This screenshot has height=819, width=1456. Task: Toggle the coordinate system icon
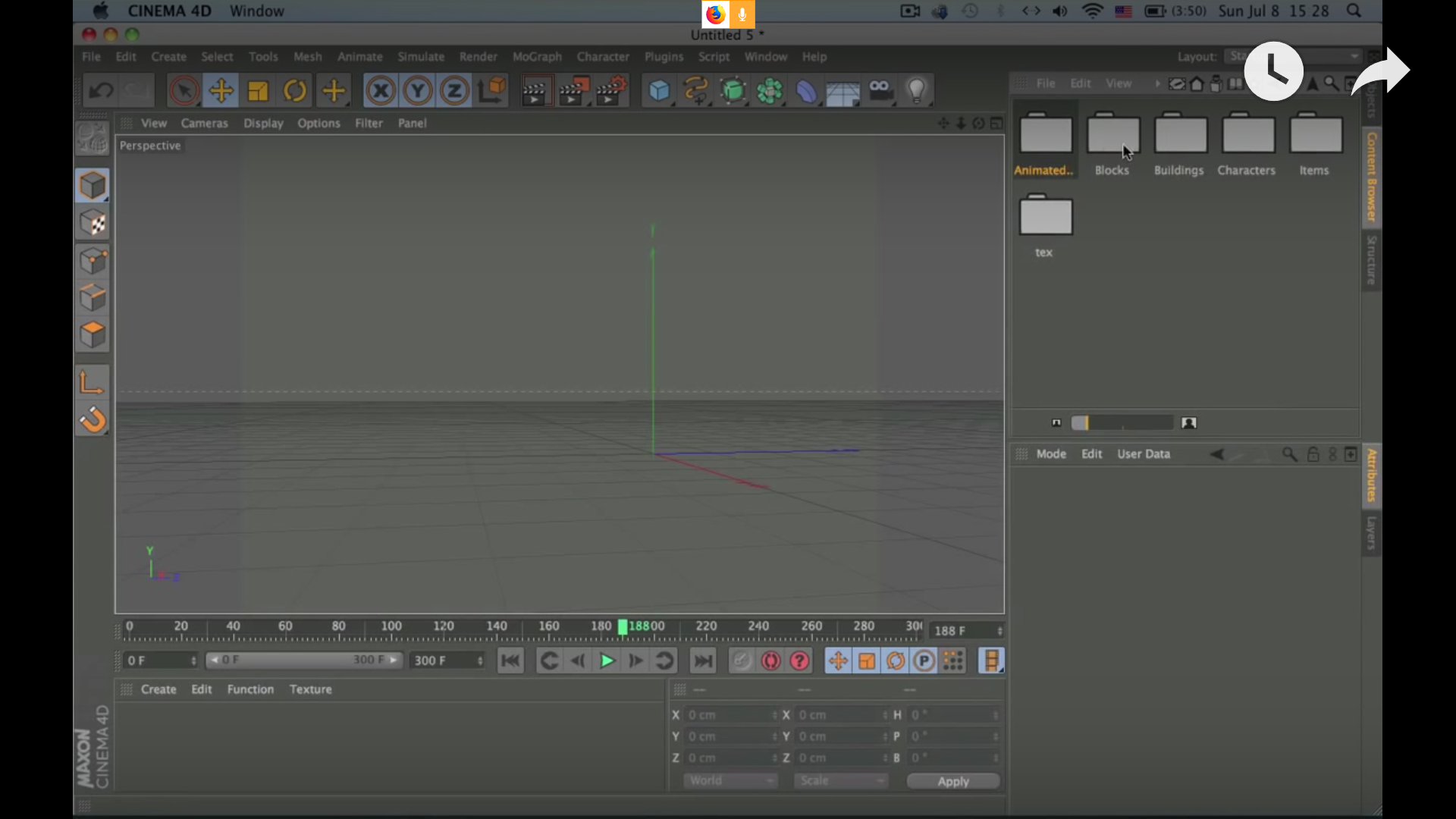point(491,91)
